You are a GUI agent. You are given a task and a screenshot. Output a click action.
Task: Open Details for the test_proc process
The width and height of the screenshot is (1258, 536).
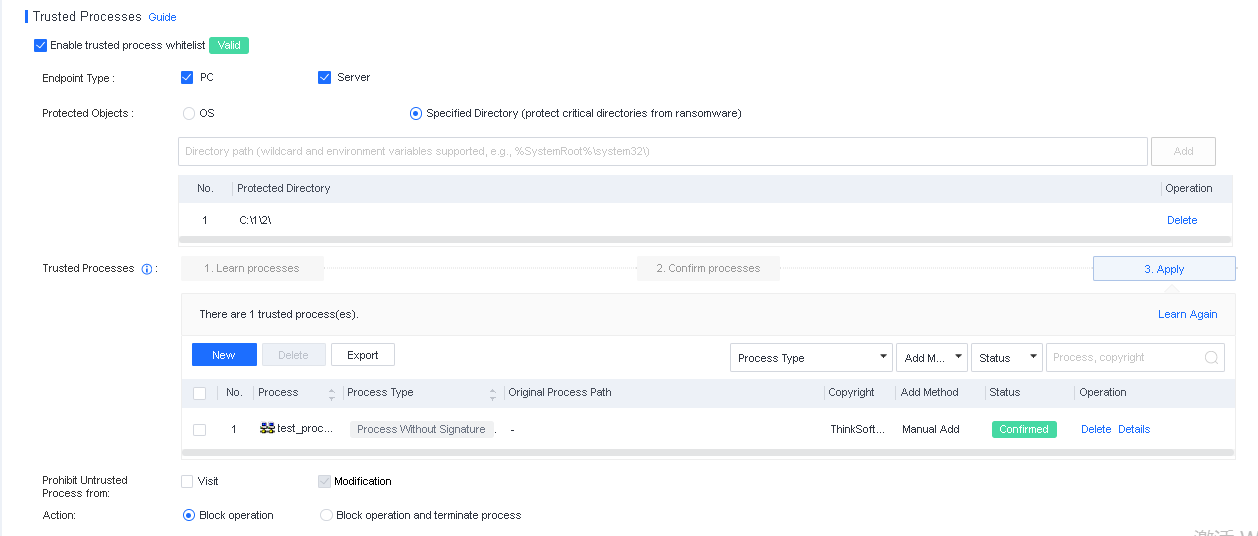tap(1134, 429)
